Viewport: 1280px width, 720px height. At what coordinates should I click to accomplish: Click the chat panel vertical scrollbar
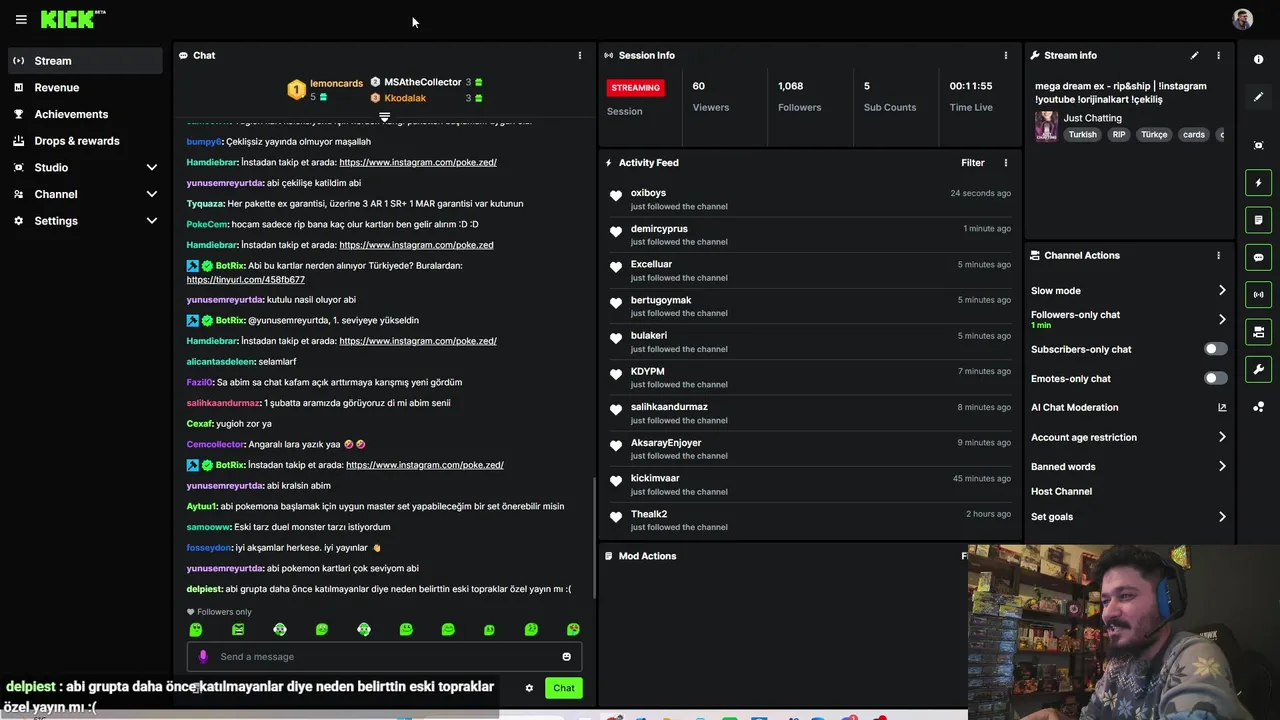point(594,540)
